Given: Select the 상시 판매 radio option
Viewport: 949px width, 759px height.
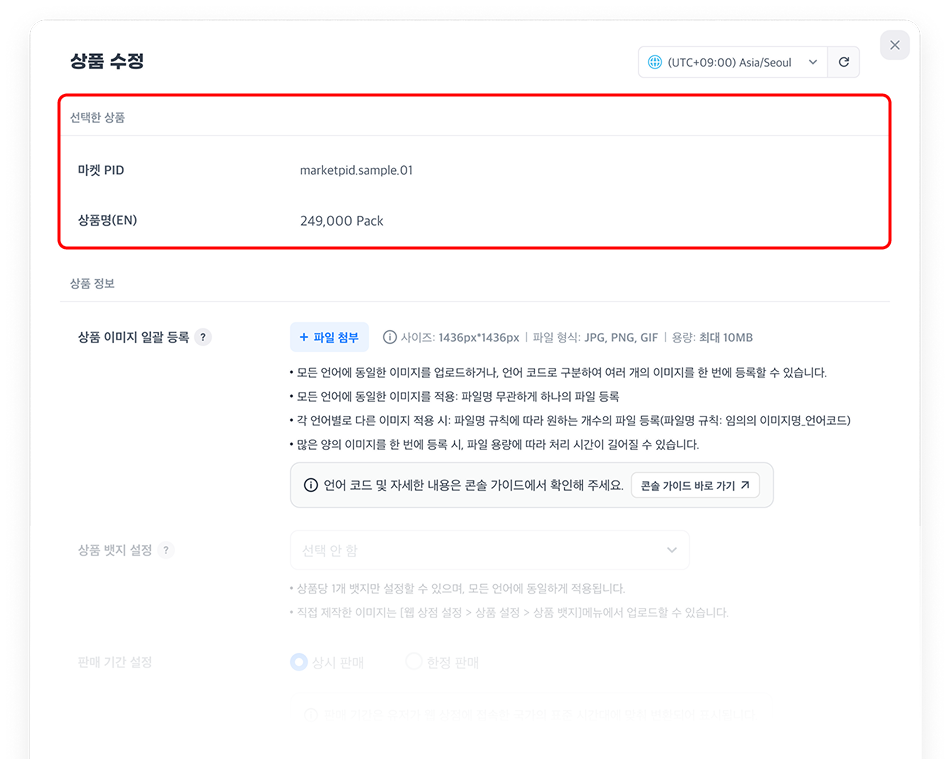Looking at the screenshot, I should (x=298, y=662).
